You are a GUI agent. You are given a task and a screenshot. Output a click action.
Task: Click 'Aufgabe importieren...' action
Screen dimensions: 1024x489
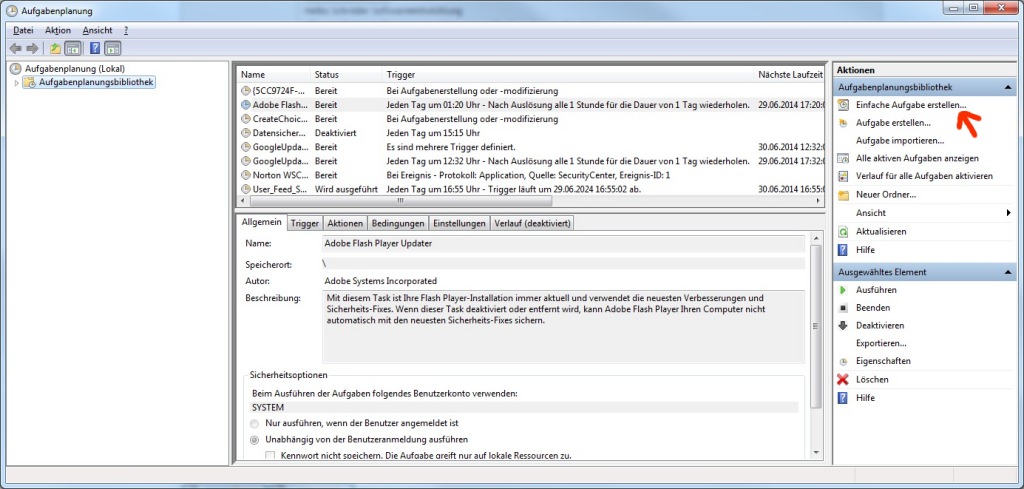pyautogui.click(x=900, y=140)
